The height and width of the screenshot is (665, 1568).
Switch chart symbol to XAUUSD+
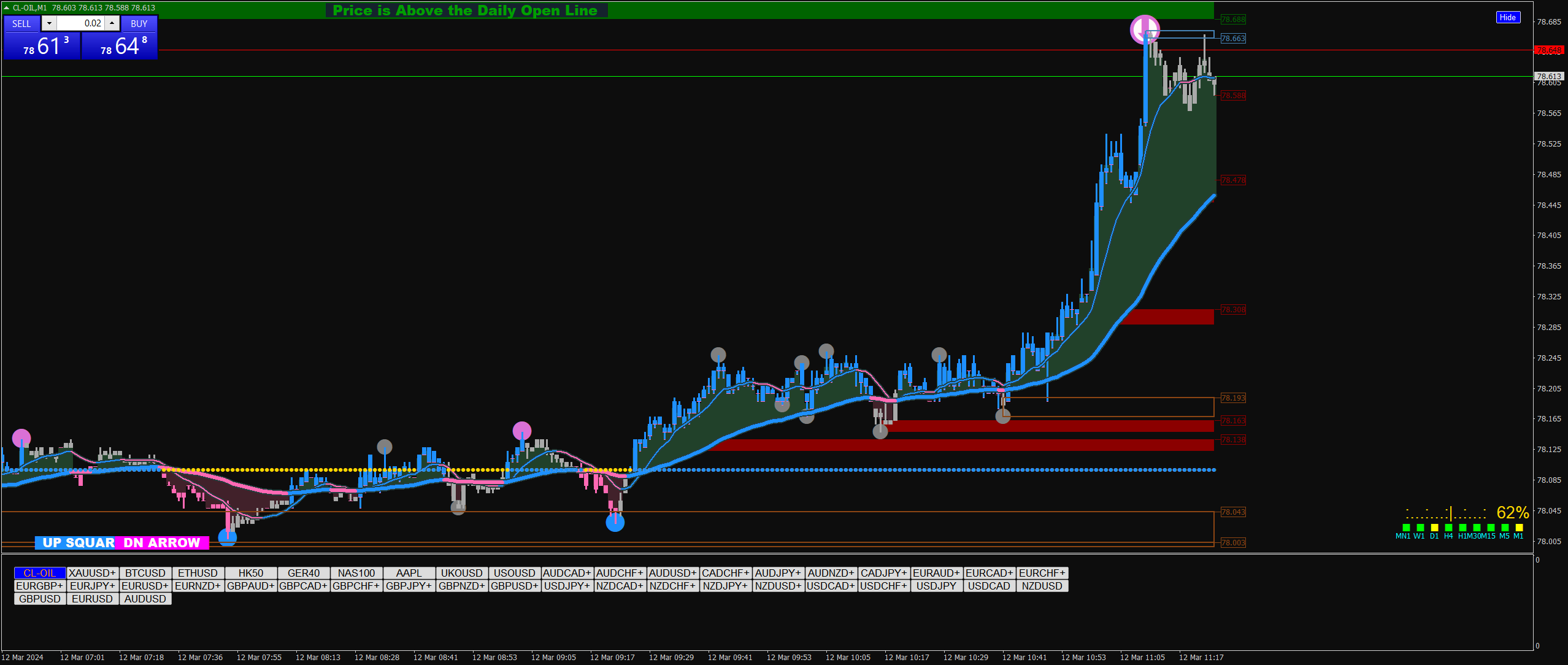[92, 573]
